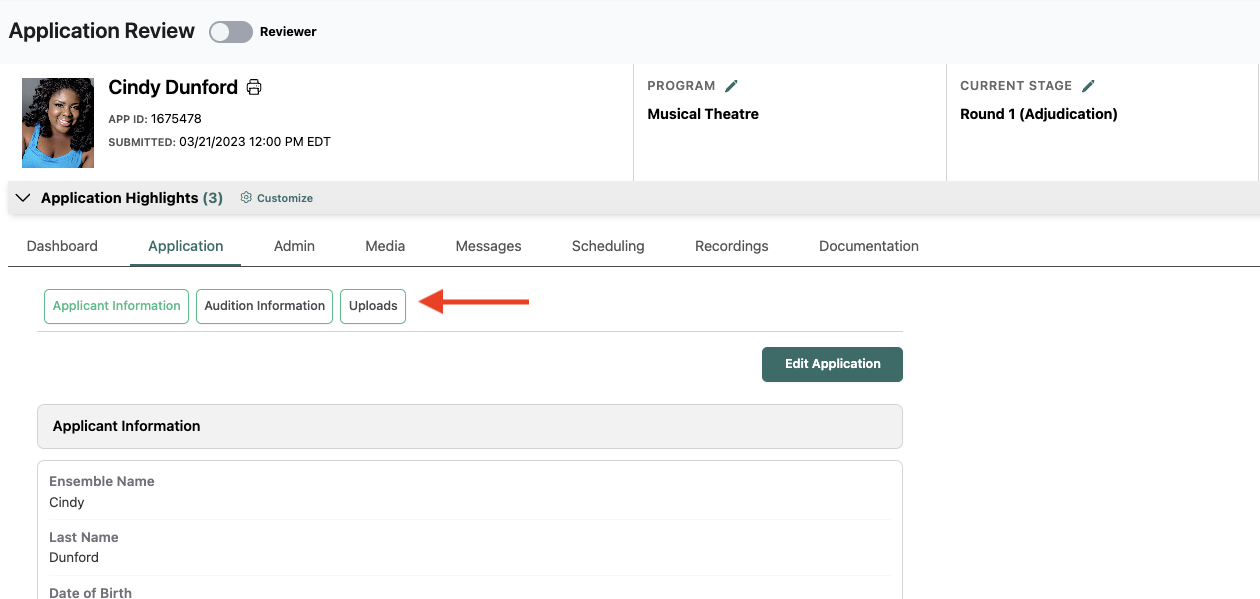
Task: Open the Scheduling tab
Action: [x=608, y=246]
